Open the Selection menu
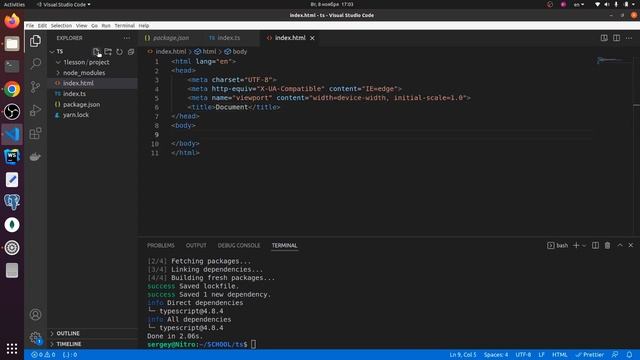Image resolution: width=640 pixels, height=360 pixels. (x=61, y=25)
